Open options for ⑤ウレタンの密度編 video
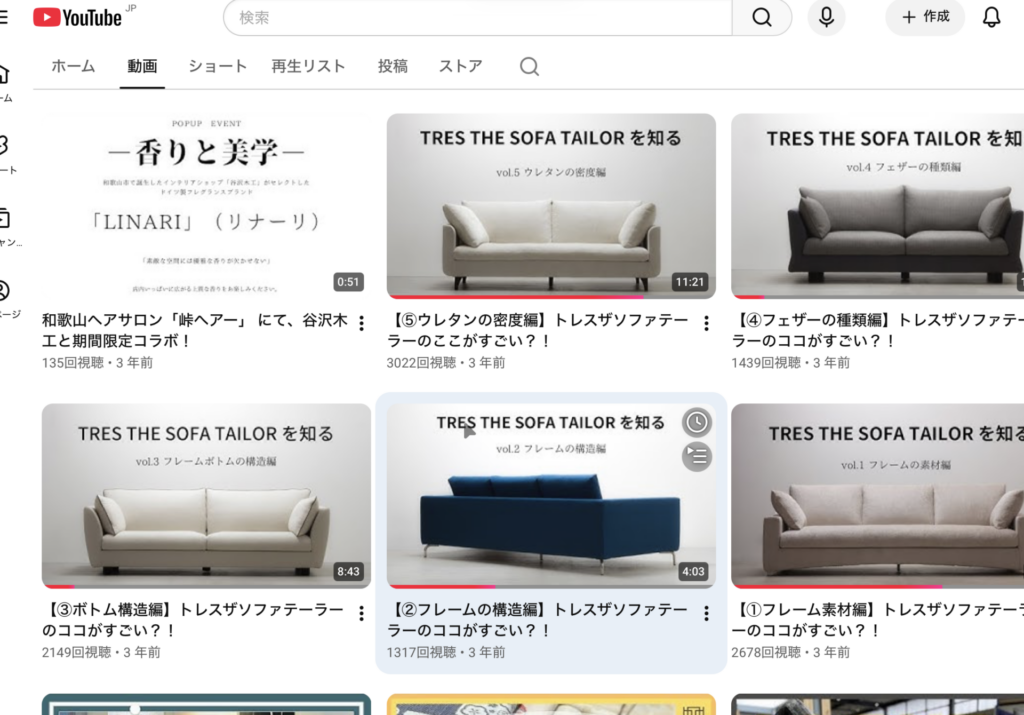The width and height of the screenshot is (1024, 715). tap(706, 323)
